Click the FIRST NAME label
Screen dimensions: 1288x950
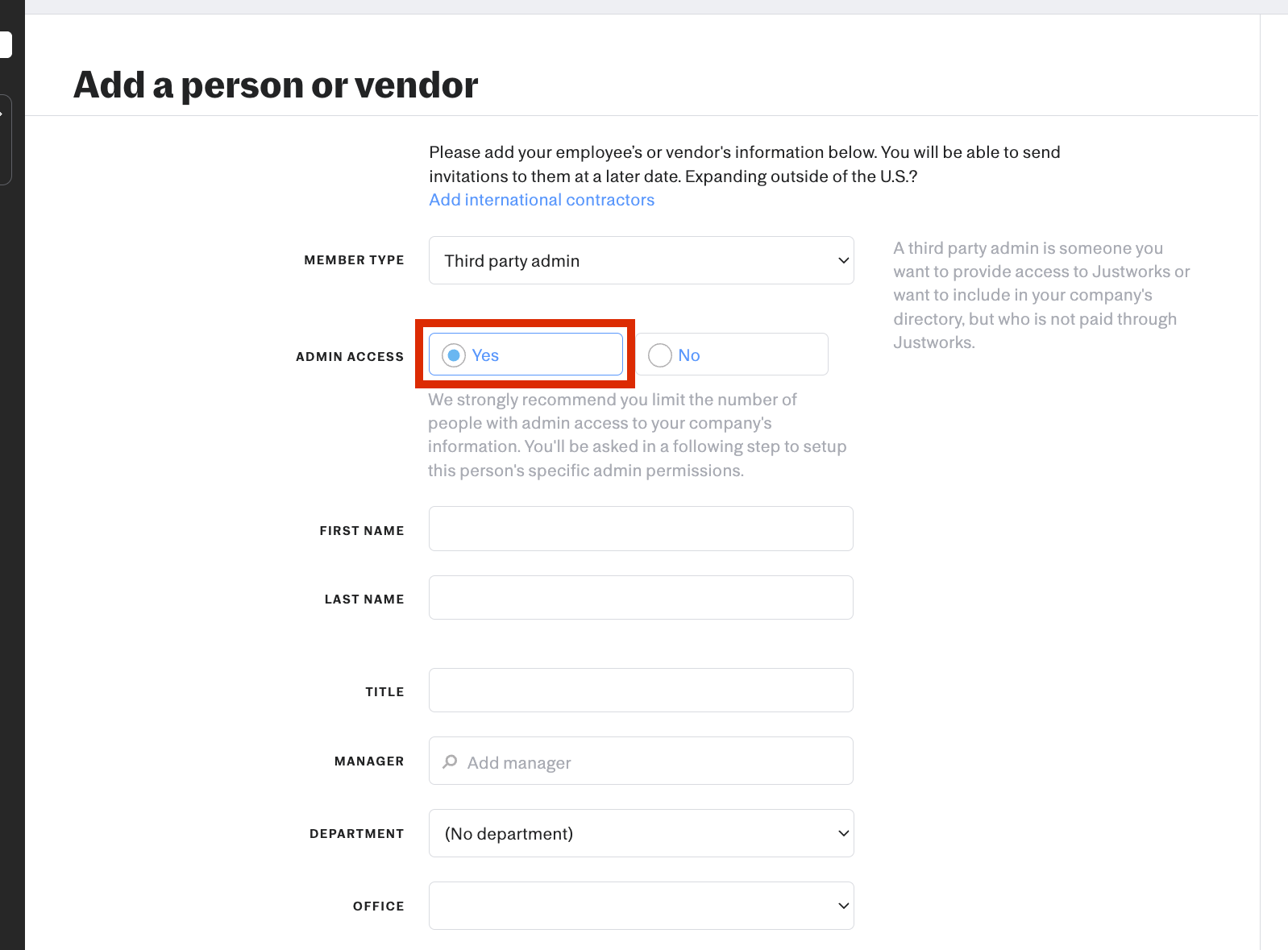(x=362, y=531)
